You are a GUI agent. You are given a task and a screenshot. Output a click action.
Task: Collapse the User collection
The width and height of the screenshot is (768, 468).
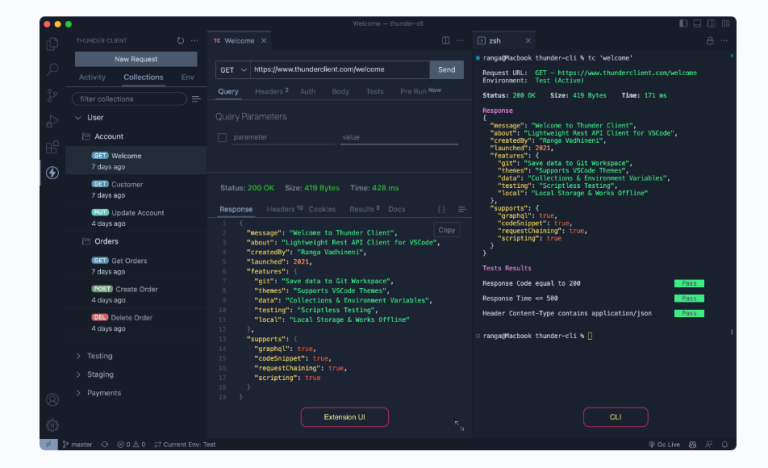[x=79, y=117]
